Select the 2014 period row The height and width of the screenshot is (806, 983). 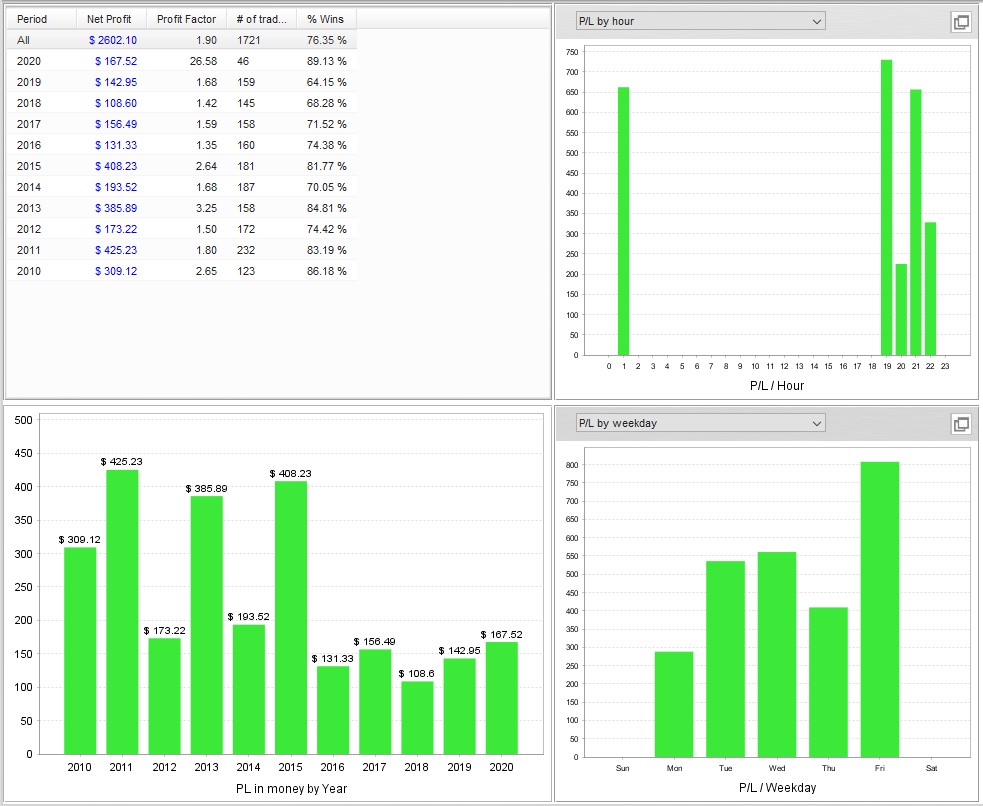coord(182,187)
